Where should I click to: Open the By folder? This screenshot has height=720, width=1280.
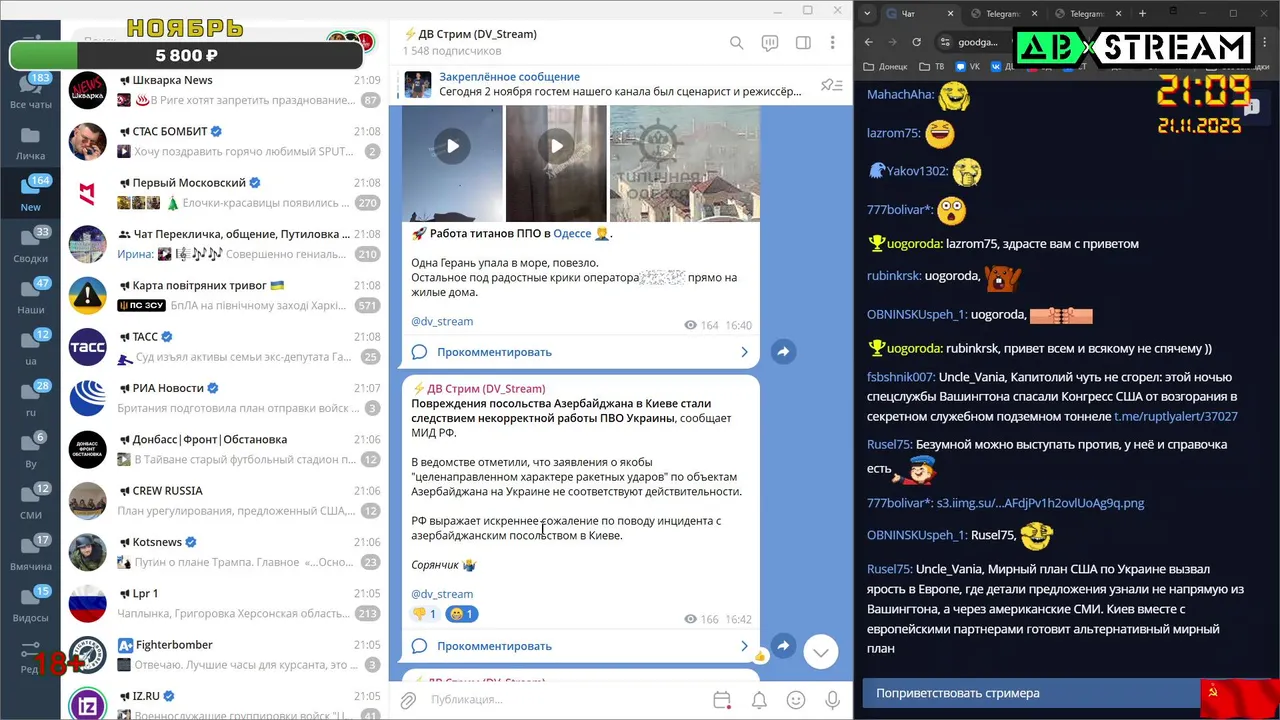tap(31, 451)
